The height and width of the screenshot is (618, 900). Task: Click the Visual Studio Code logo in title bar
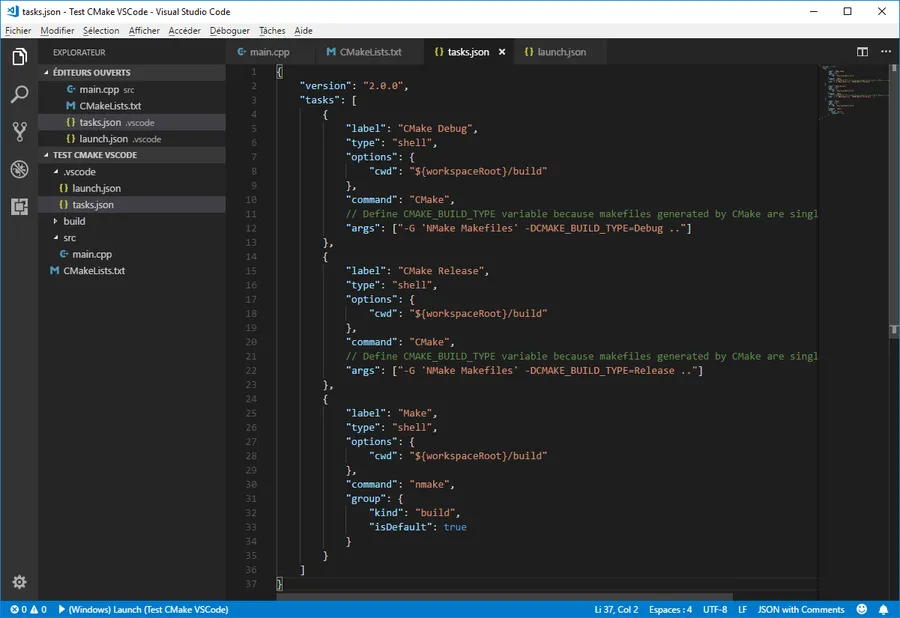(x=12, y=11)
